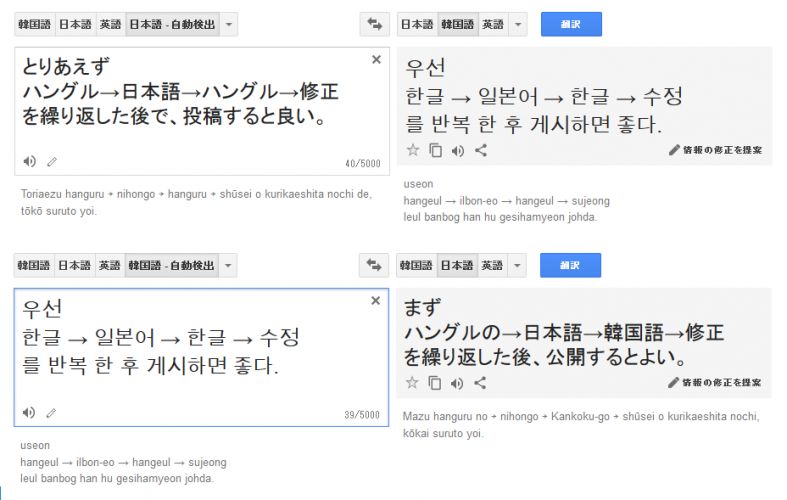Clear the top Japanese source text
The width and height of the screenshot is (787, 500).
[376, 60]
